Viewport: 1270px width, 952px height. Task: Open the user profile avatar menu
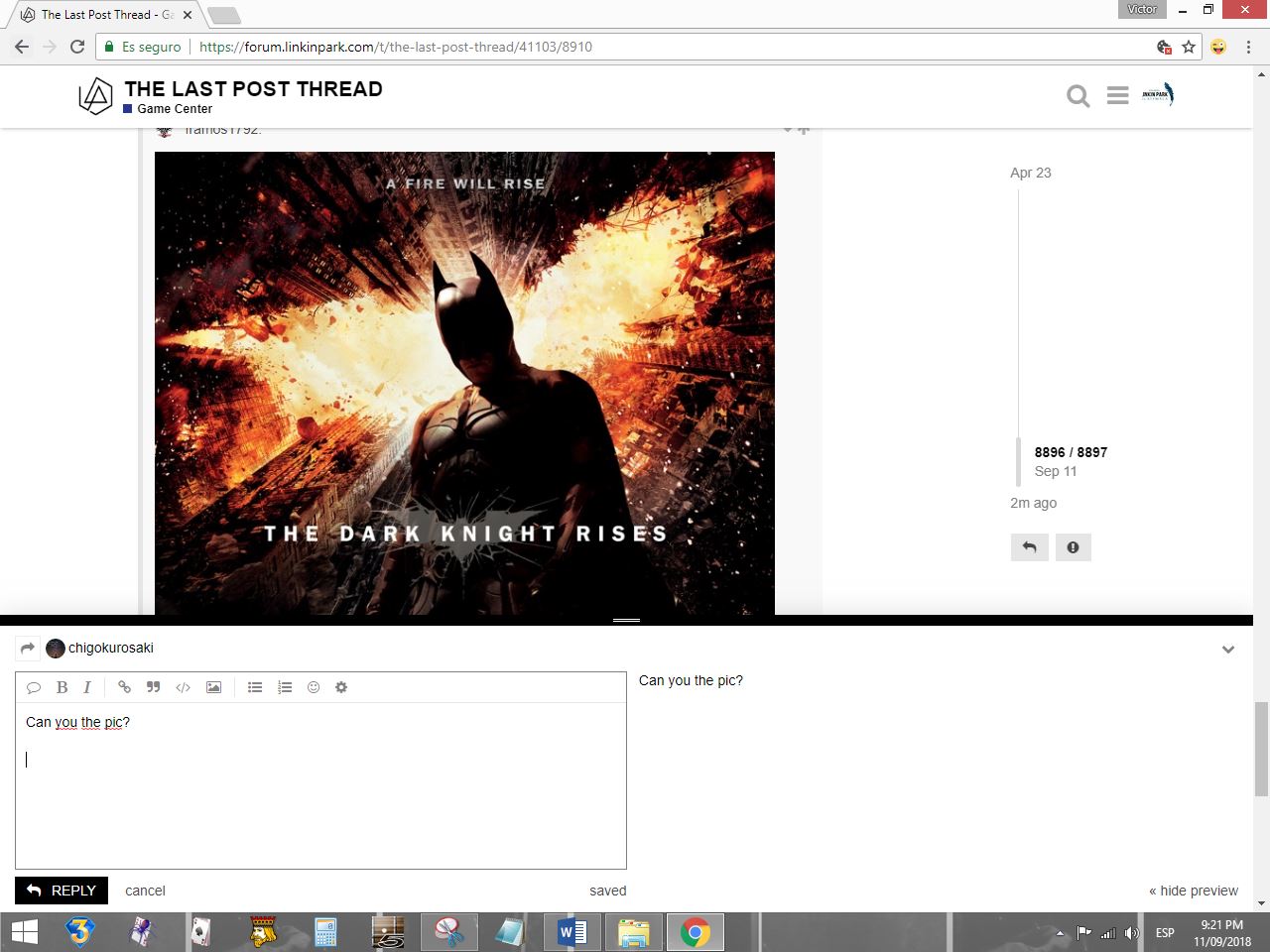click(1157, 95)
